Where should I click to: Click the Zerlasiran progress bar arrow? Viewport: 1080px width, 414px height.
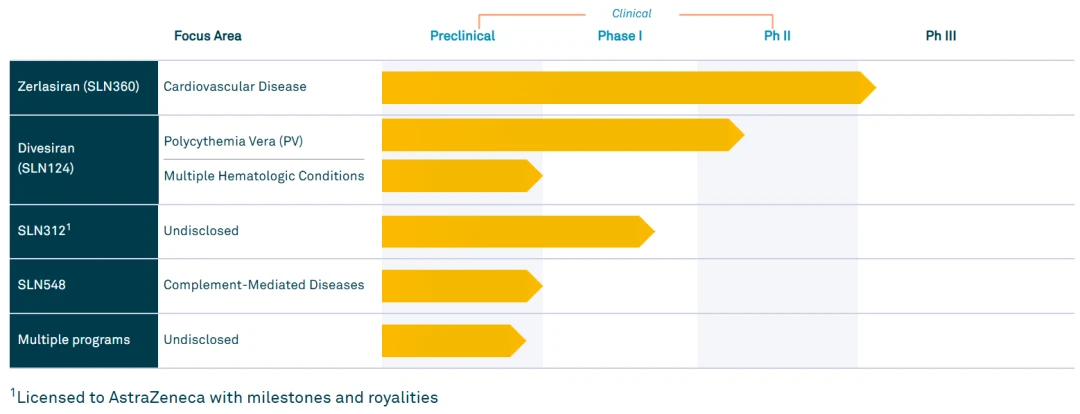[629, 87]
